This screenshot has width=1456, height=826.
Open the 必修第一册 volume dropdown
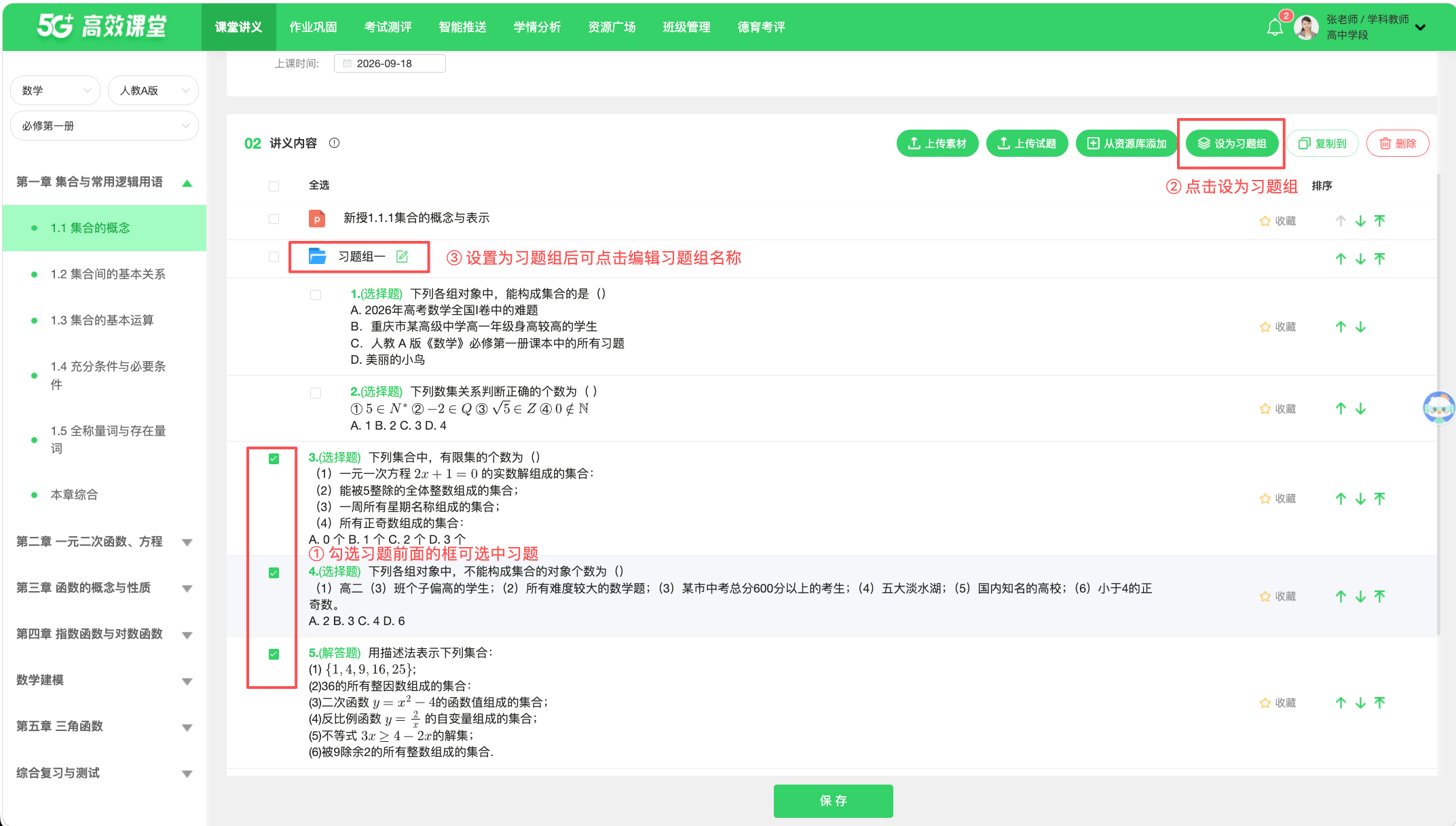105,126
